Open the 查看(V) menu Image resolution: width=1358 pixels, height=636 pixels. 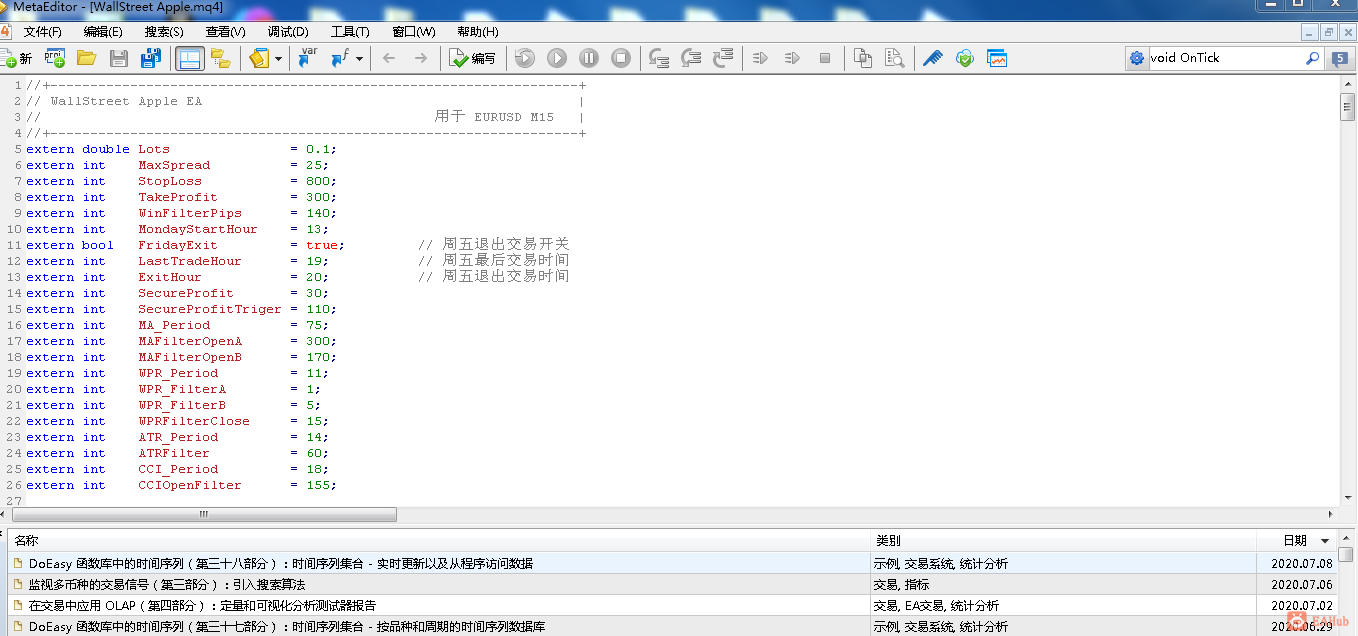[x=225, y=32]
